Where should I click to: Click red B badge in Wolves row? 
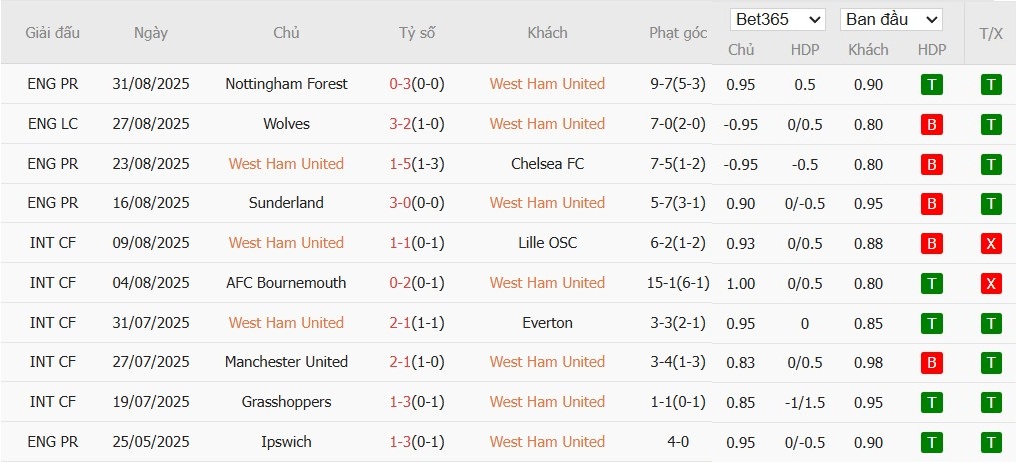click(x=932, y=125)
